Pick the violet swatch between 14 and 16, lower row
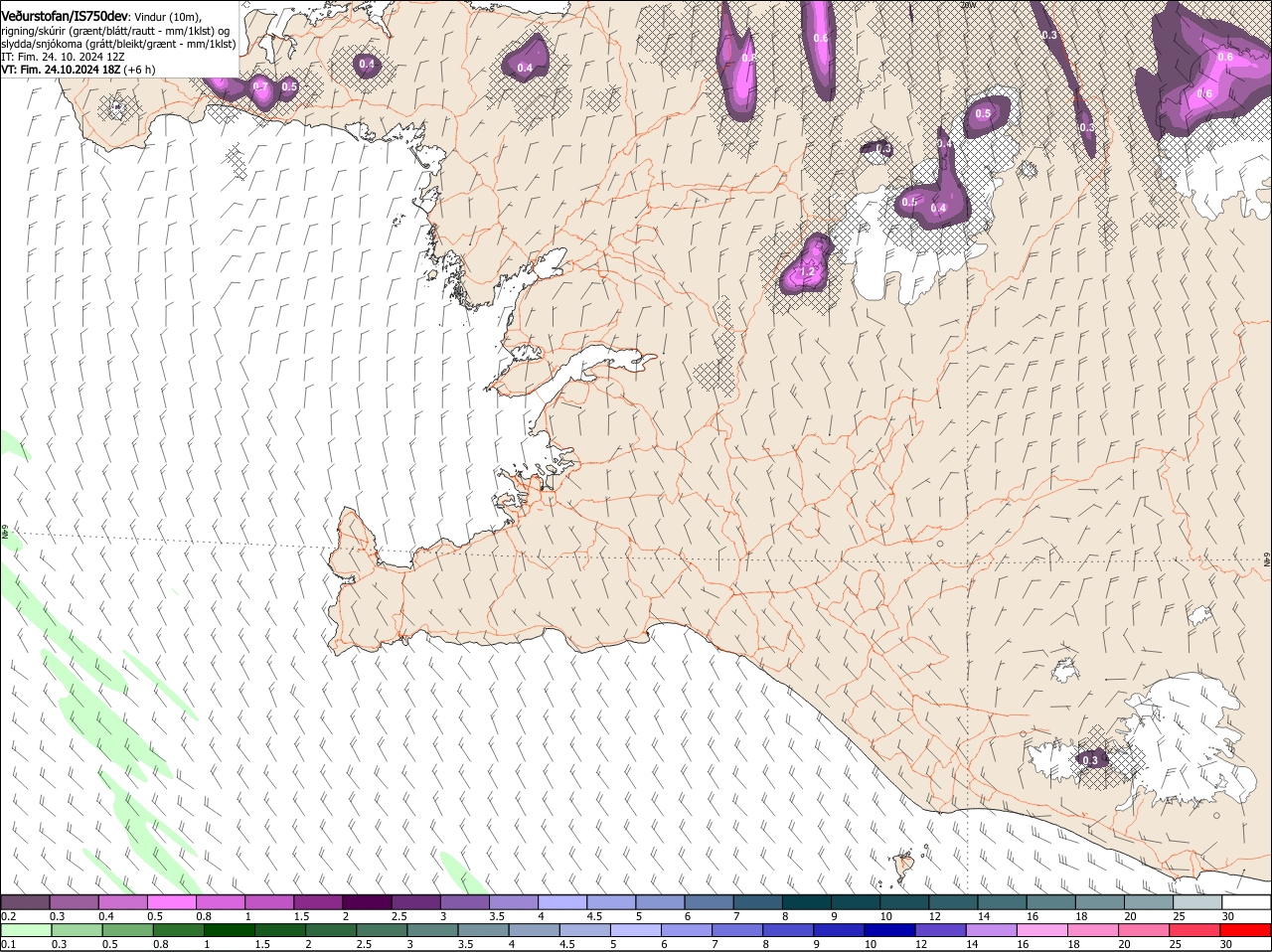The image size is (1272, 952). click(x=991, y=930)
